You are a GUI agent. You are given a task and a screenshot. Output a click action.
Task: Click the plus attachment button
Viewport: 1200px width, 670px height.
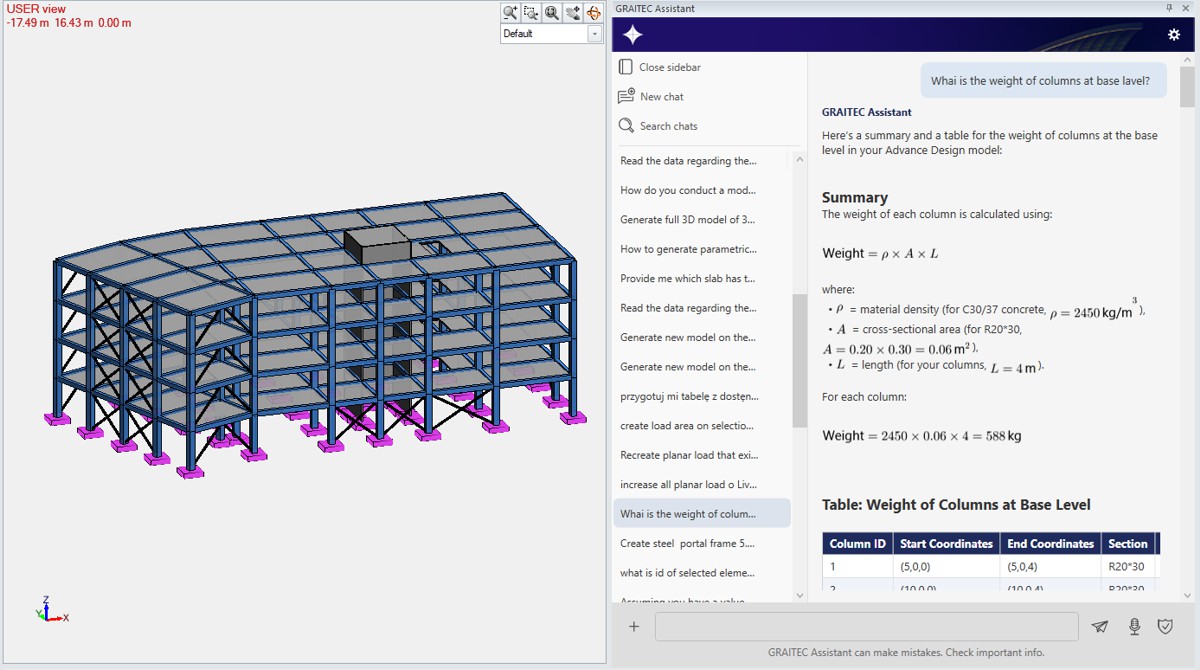pyautogui.click(x=634, y=627)
